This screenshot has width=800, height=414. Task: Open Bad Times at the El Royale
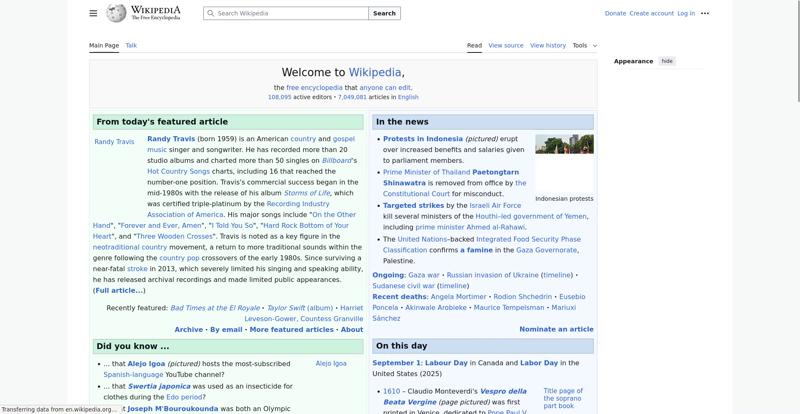[x=215, y=308]
